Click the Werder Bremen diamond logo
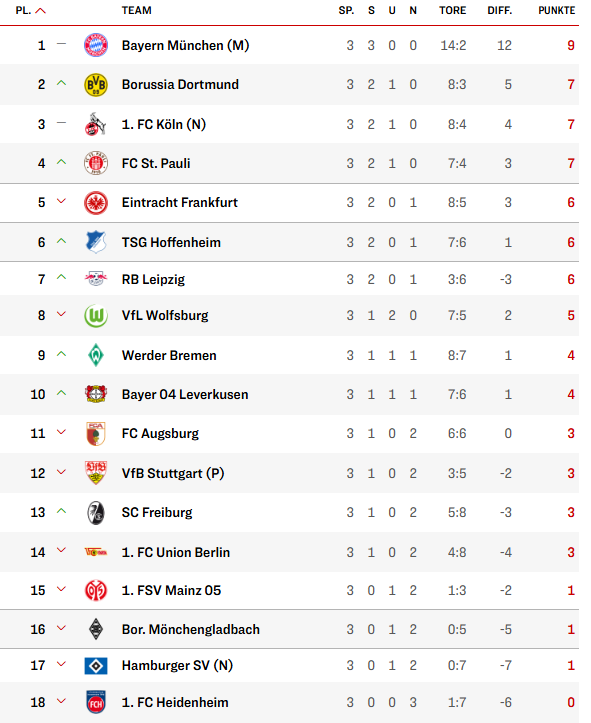Viewport: 591px width, 723px height. (x=96, y=355)
